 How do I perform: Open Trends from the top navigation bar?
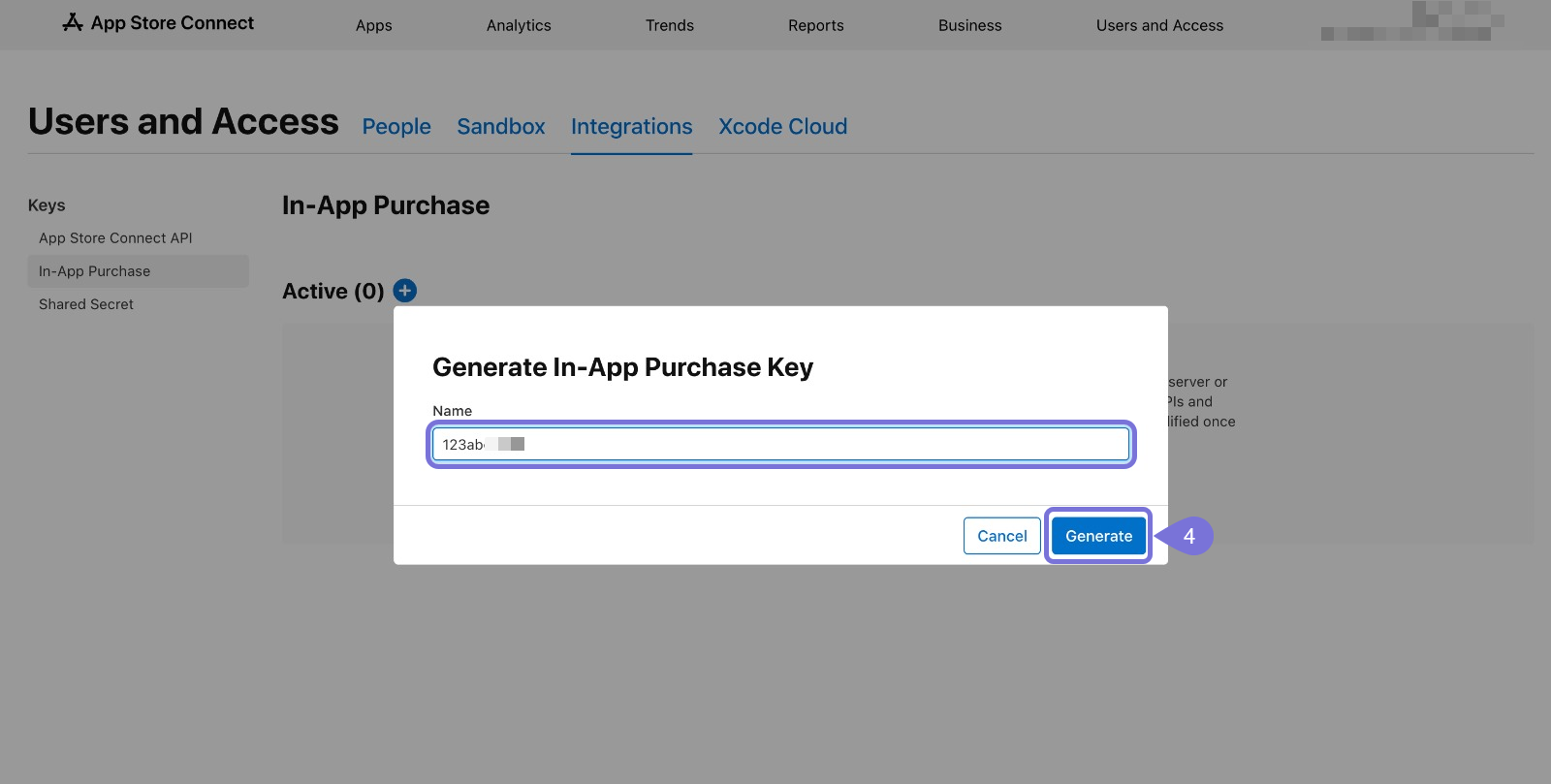click(670, 25)
